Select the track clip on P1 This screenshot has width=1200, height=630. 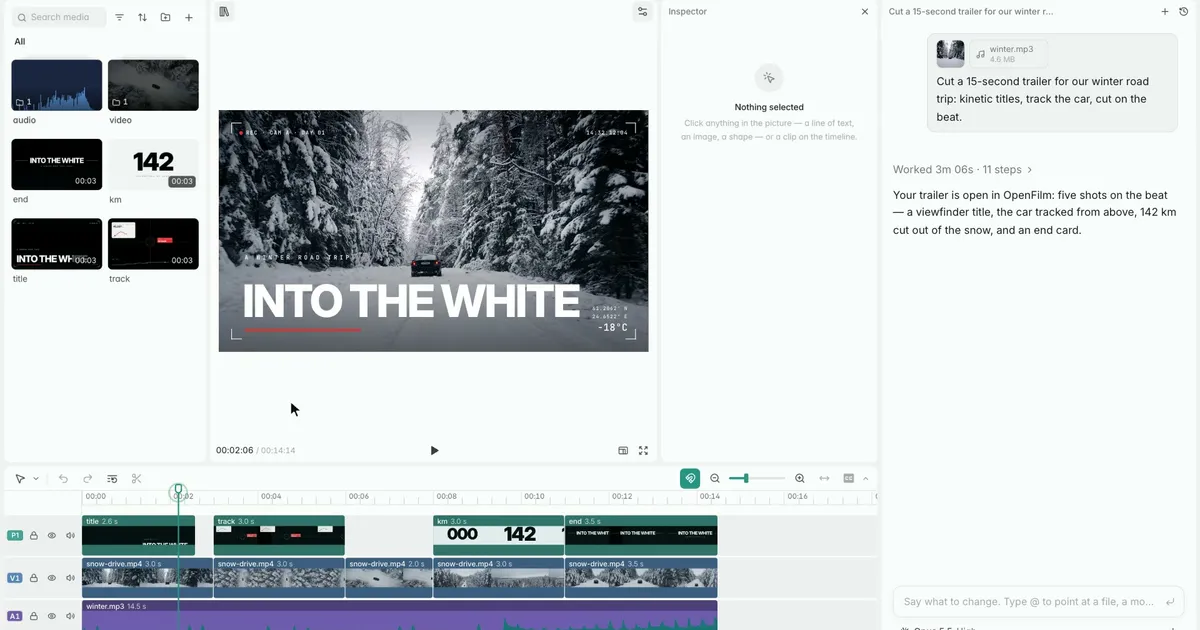pyautogui.click(x=279, y=535)
